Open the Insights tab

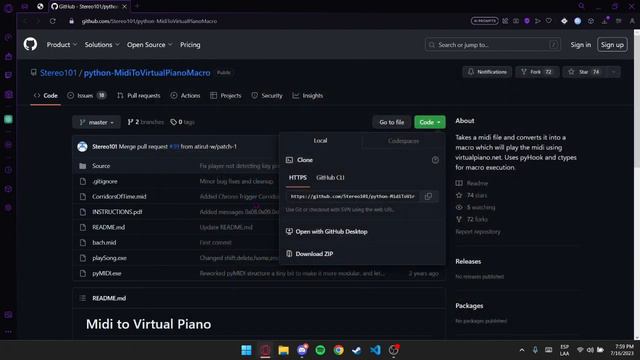click(308, 96)
